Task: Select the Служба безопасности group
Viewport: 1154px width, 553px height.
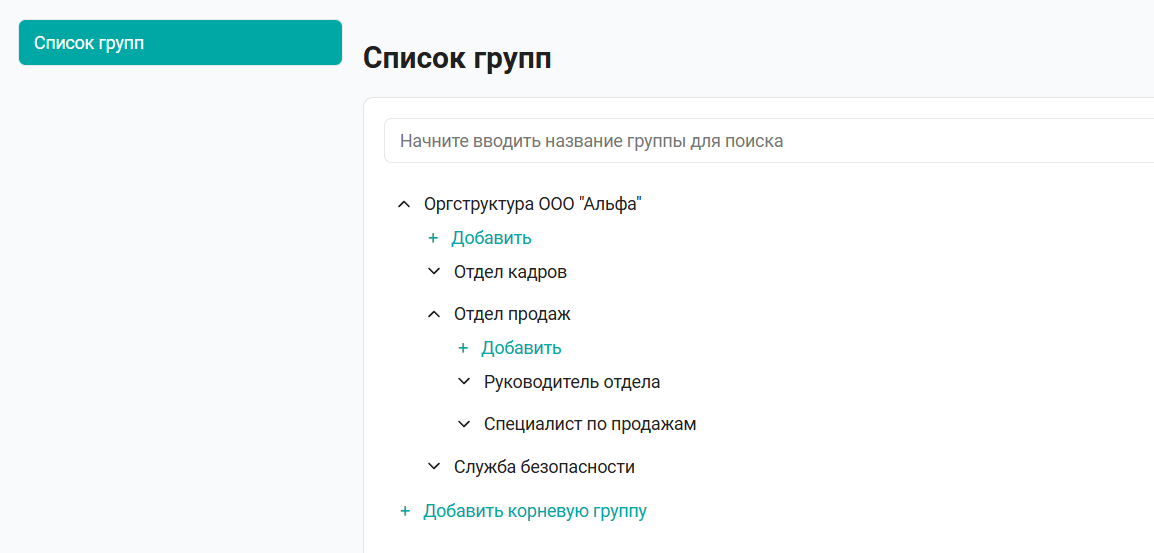Action: [x=545, y=467]
